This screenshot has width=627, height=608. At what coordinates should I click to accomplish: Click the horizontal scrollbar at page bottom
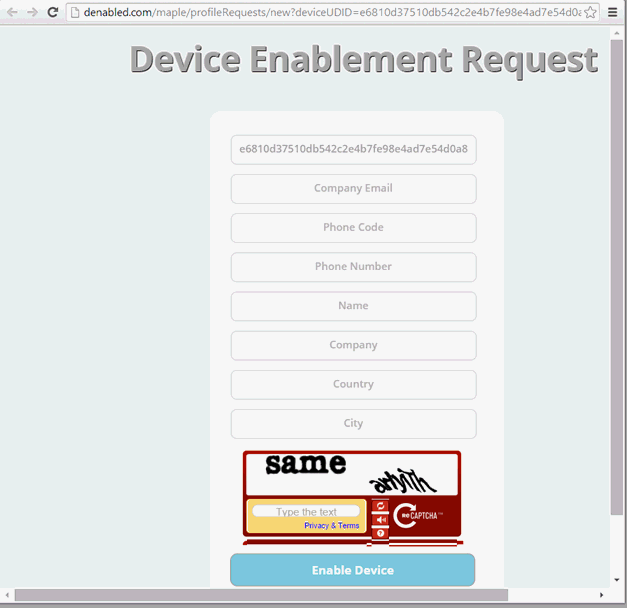[260, 595]
